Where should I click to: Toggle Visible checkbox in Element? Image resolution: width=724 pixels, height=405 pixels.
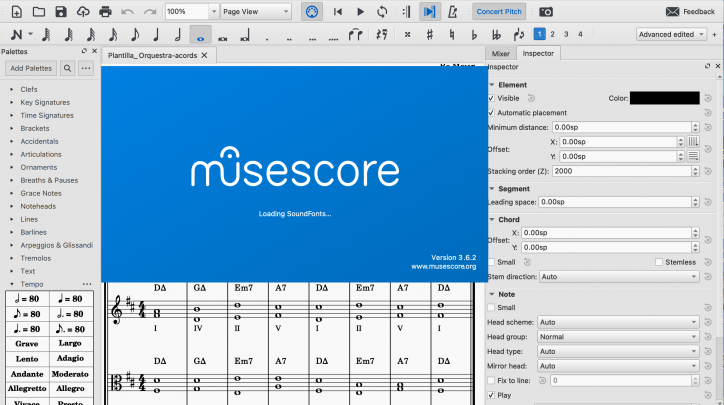(x=491, y=98)
